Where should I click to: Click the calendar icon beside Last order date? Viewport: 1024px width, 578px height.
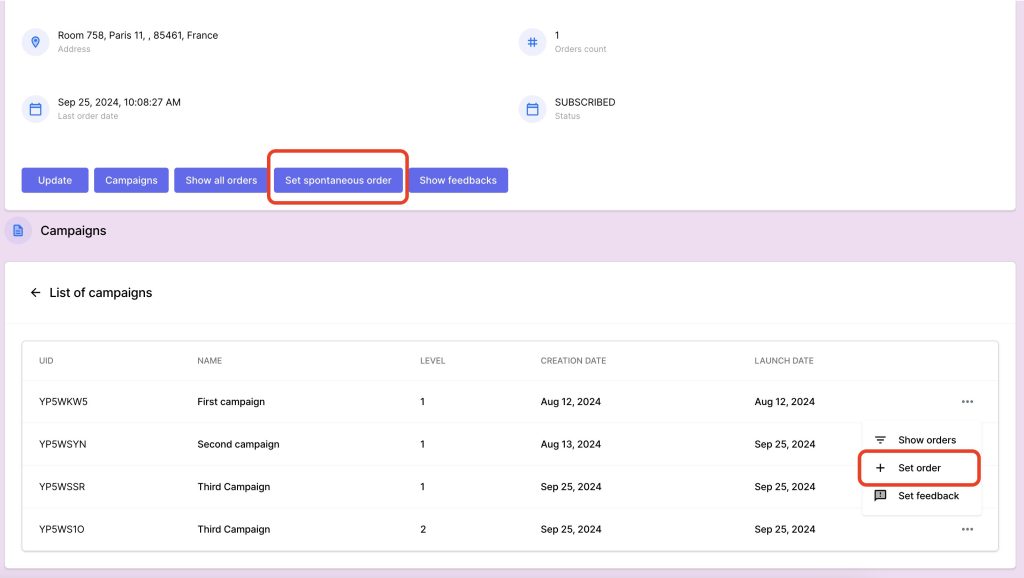(36, 109)
